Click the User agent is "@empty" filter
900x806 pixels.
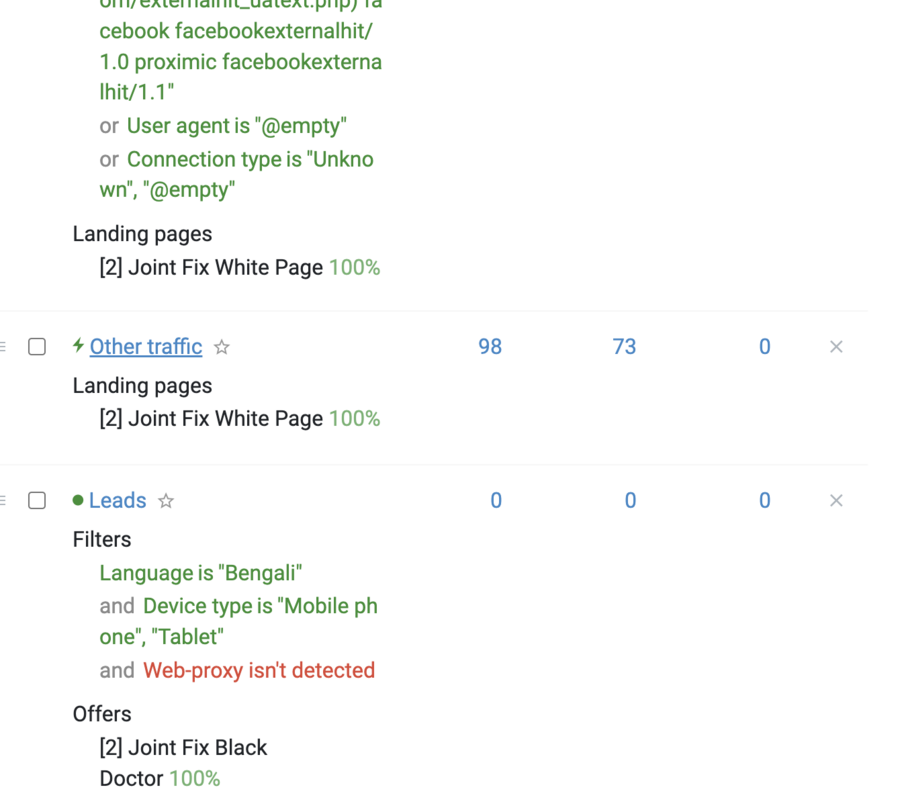tap(236, 126)
